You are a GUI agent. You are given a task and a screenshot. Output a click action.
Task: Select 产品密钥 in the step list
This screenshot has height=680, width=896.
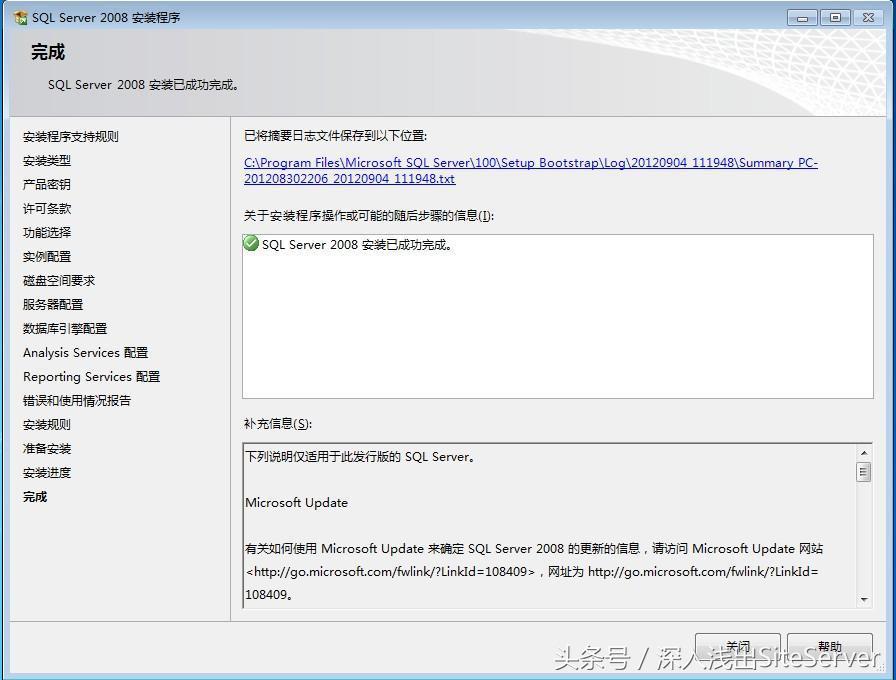pos(47,185)
